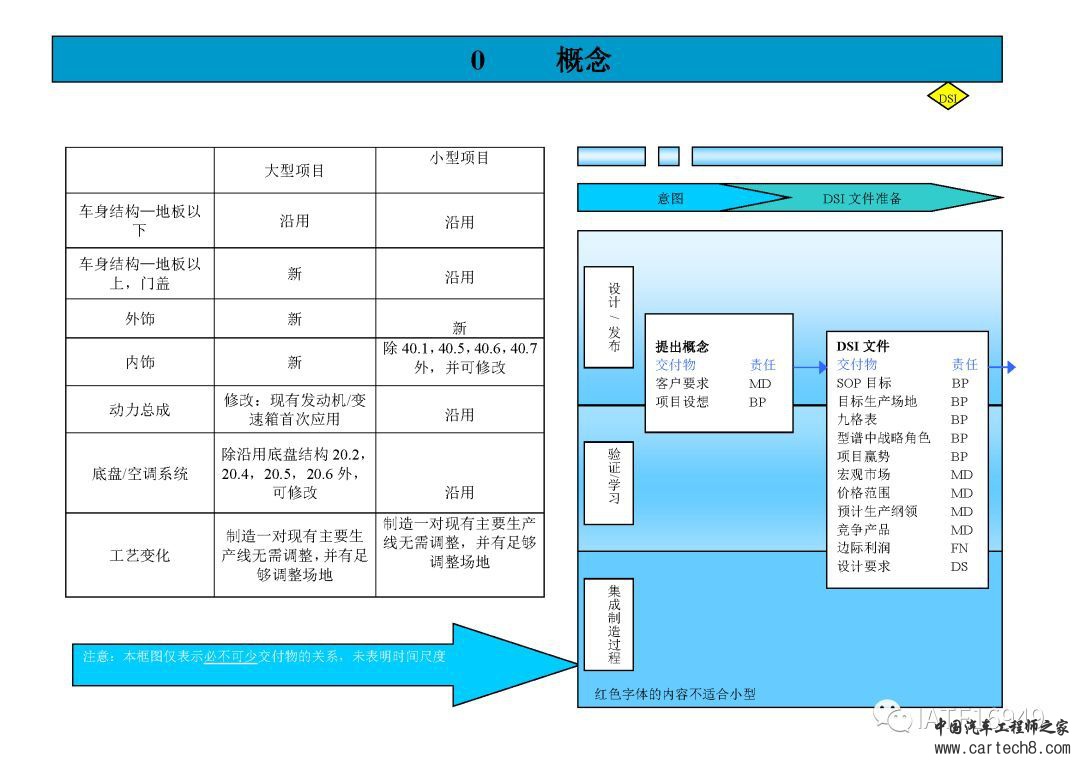
Task: Select the small square blue progress segment
Action: [x=669, y=156]
